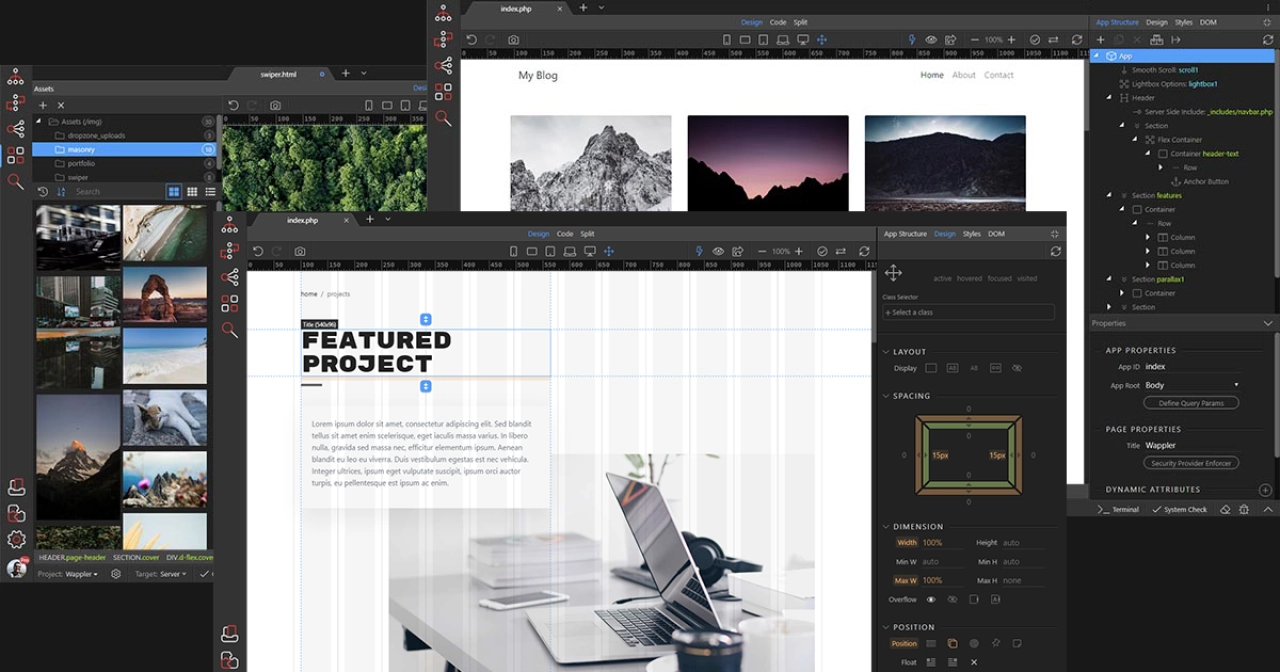Set Display to hidden with crossed-eye icon
This screenshot has height=672, width=1280.
point(1017,368)
